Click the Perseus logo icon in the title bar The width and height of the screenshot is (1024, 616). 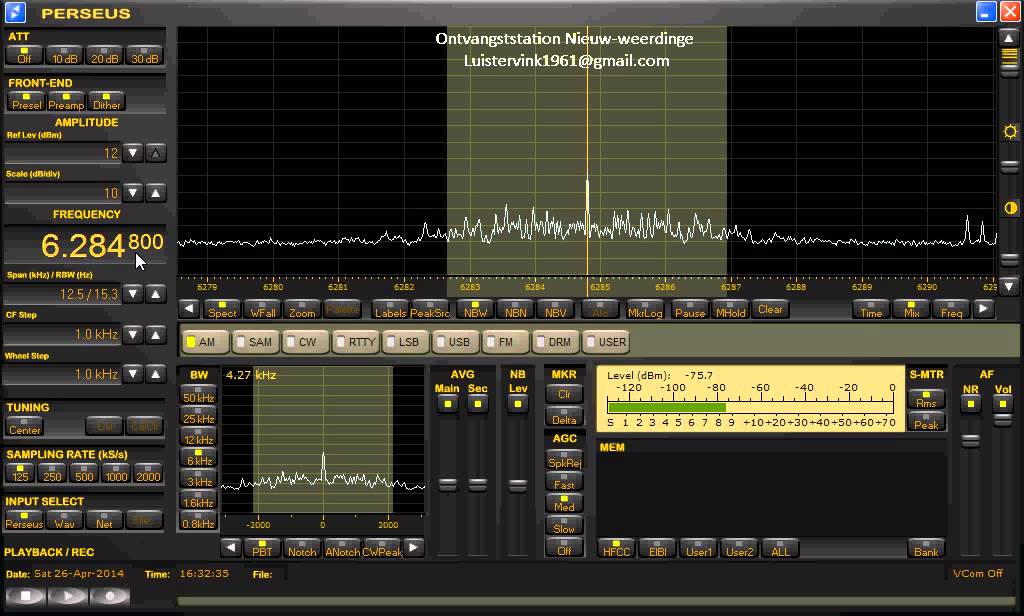(x=15, y=12)
